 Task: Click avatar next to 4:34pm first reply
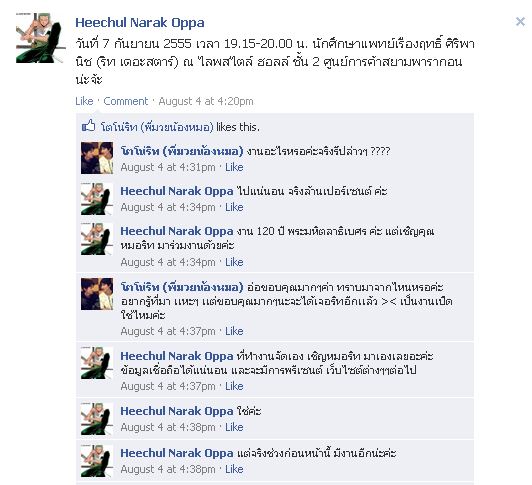pyautogui.click(x=97, y=199)
